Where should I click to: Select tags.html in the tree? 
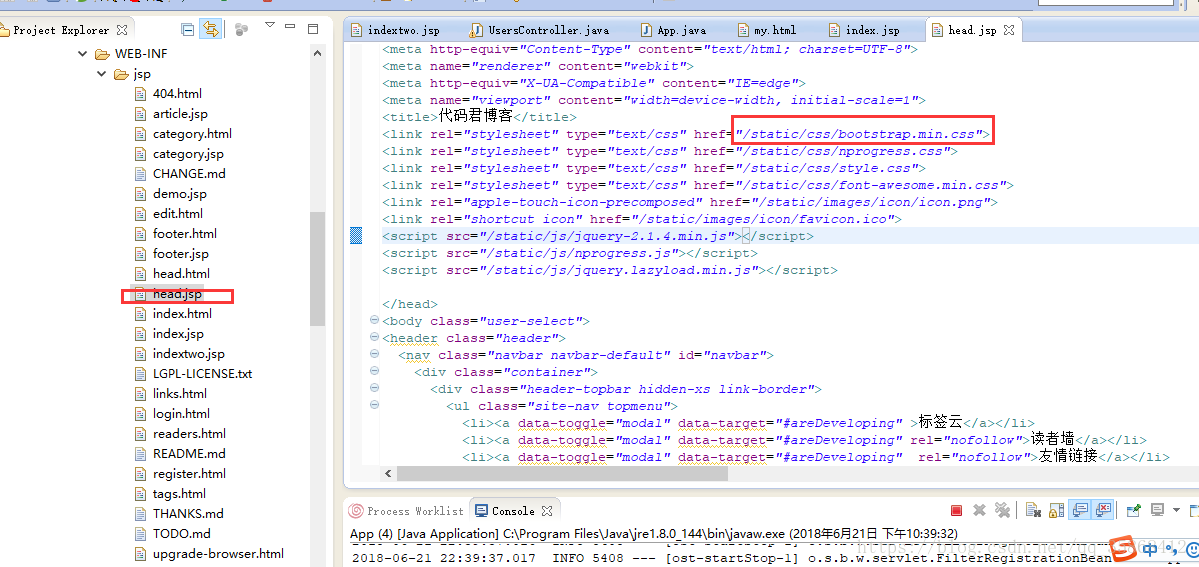[x=179, y=493]
